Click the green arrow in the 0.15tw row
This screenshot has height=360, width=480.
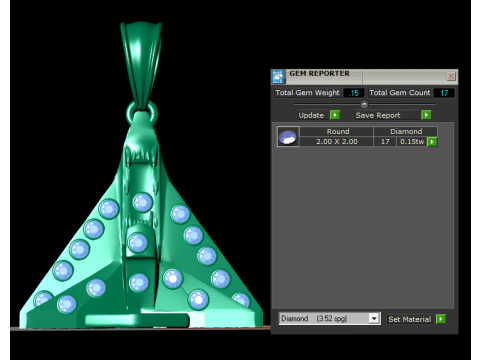point(432,142)
